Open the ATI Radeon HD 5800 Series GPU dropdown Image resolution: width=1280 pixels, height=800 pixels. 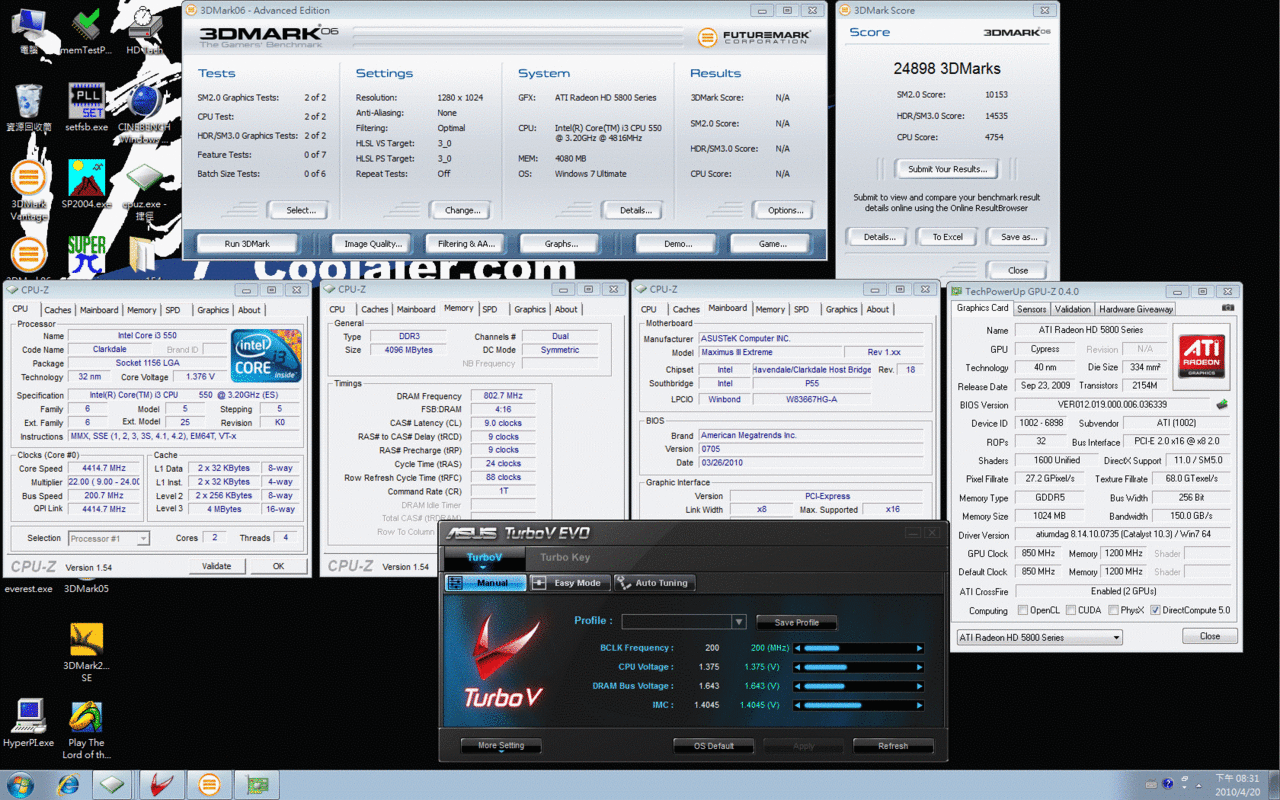click(1039, 637)
